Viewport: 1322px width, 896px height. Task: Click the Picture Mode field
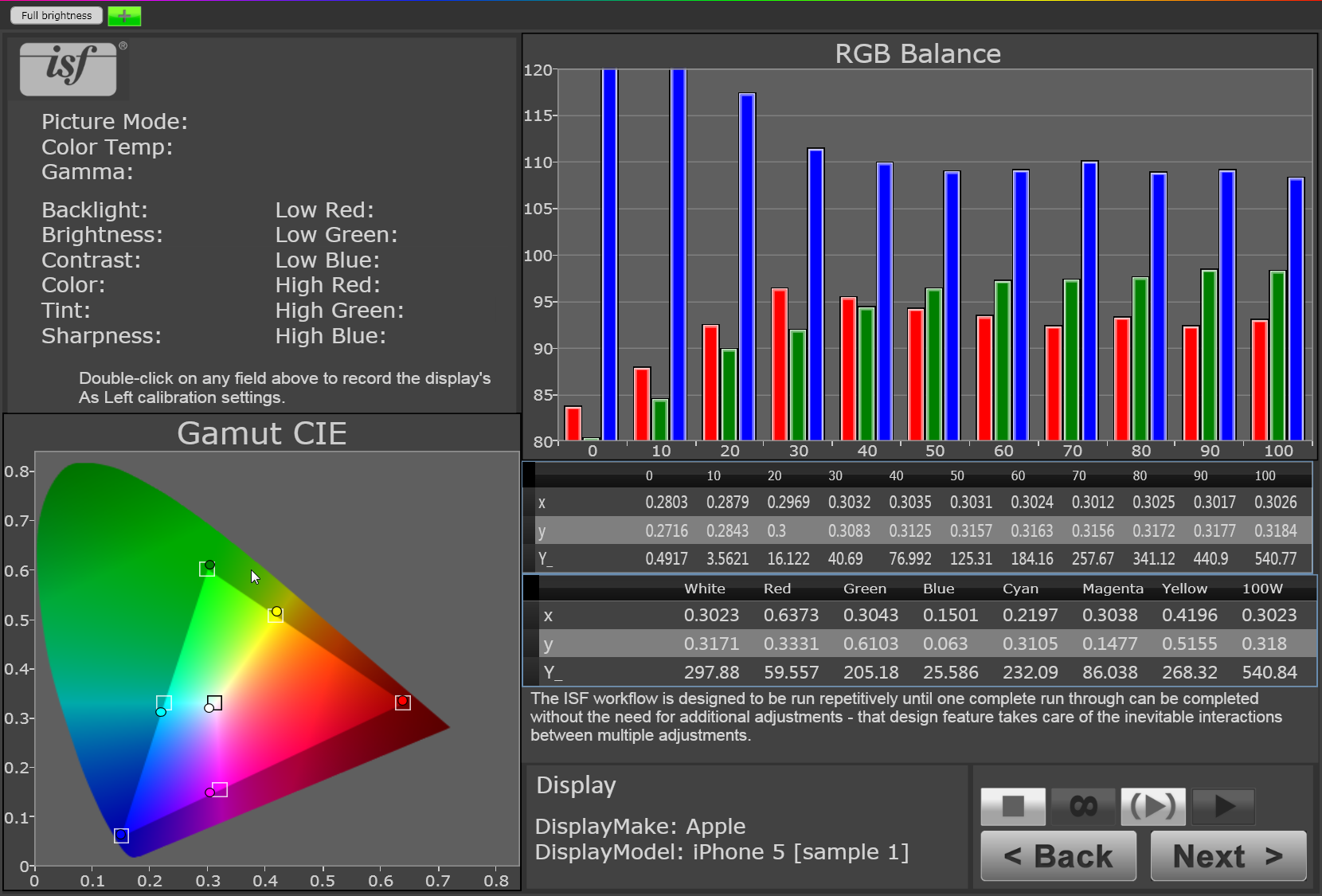click(x=115, y=122)
